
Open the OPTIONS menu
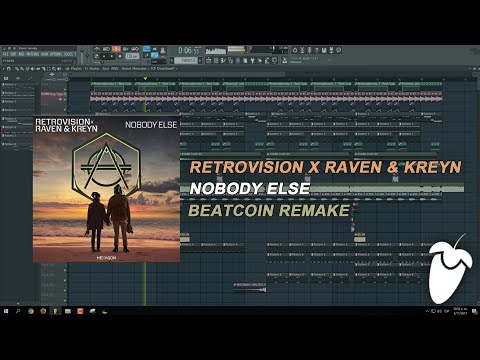tap(56, 54)
